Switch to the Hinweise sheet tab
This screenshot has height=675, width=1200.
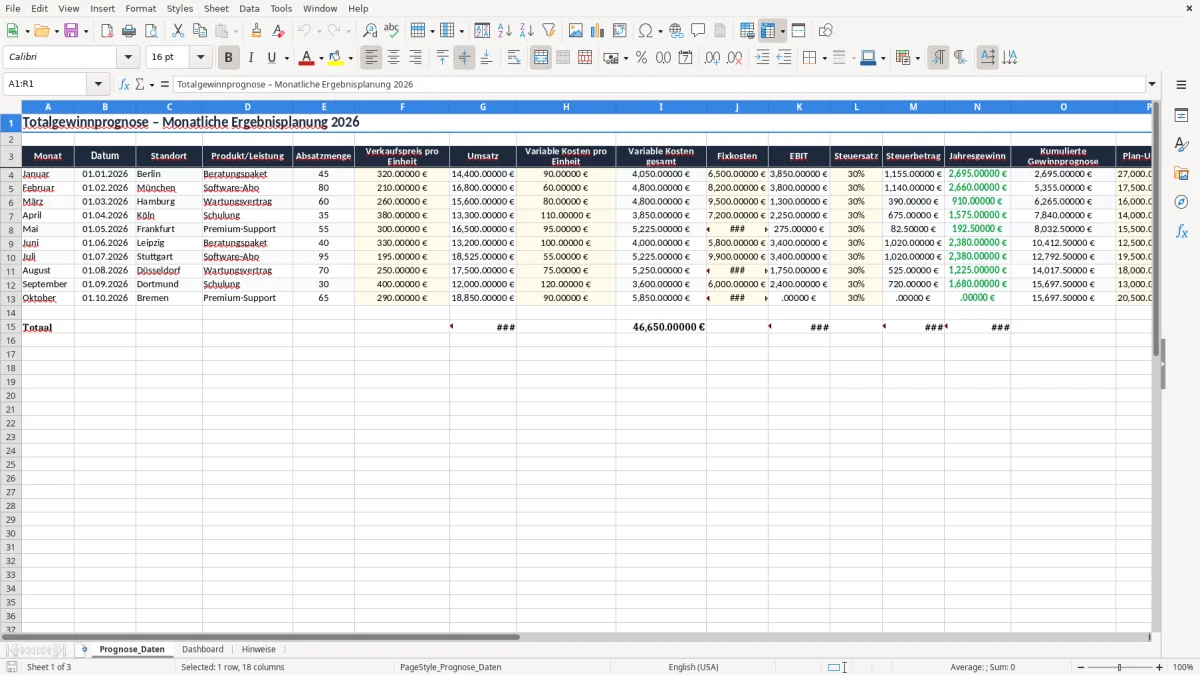(x=258, y=649)
